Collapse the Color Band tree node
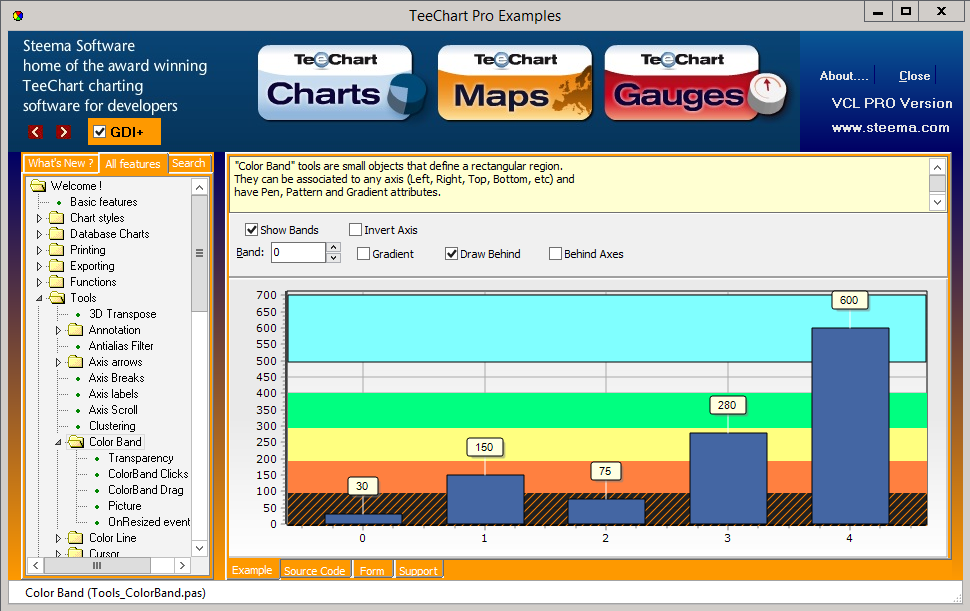Viewport: 970px width, 611px height. [x=58, y=442]
